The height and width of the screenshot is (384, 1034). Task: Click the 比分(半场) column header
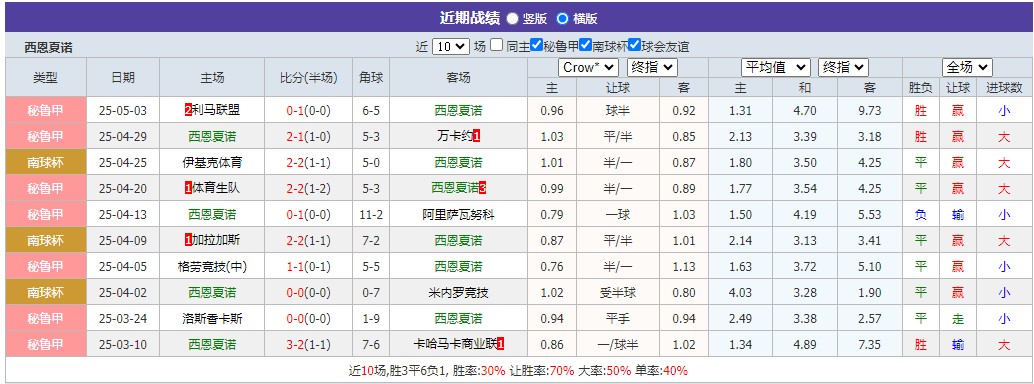tap(309, 77)
